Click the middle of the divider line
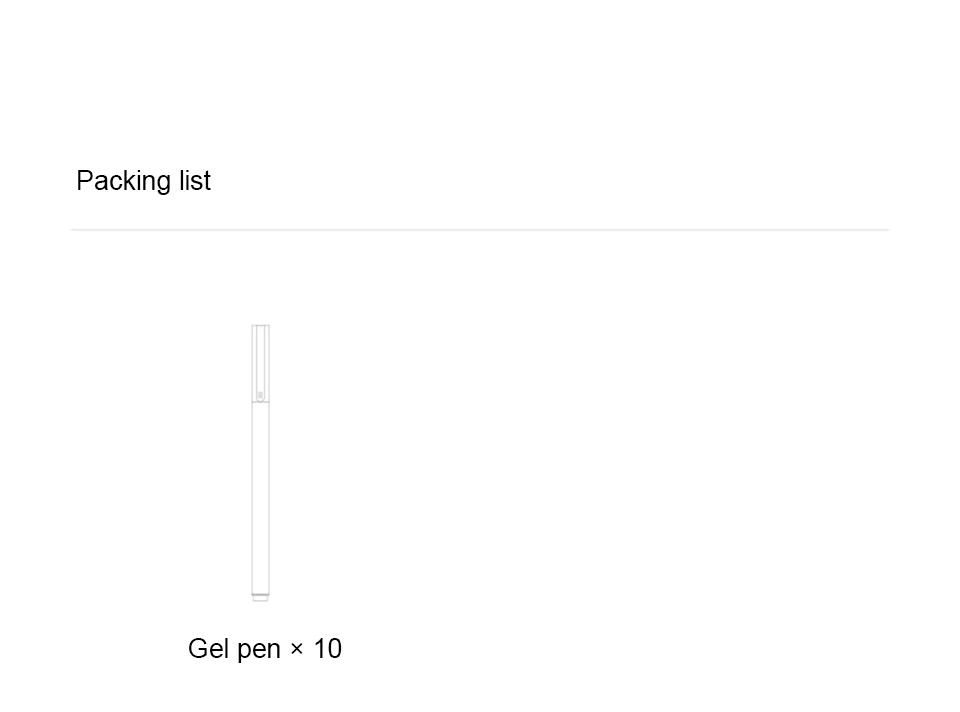The width and height of the screenshot is (960, 712). pos(480,230)
